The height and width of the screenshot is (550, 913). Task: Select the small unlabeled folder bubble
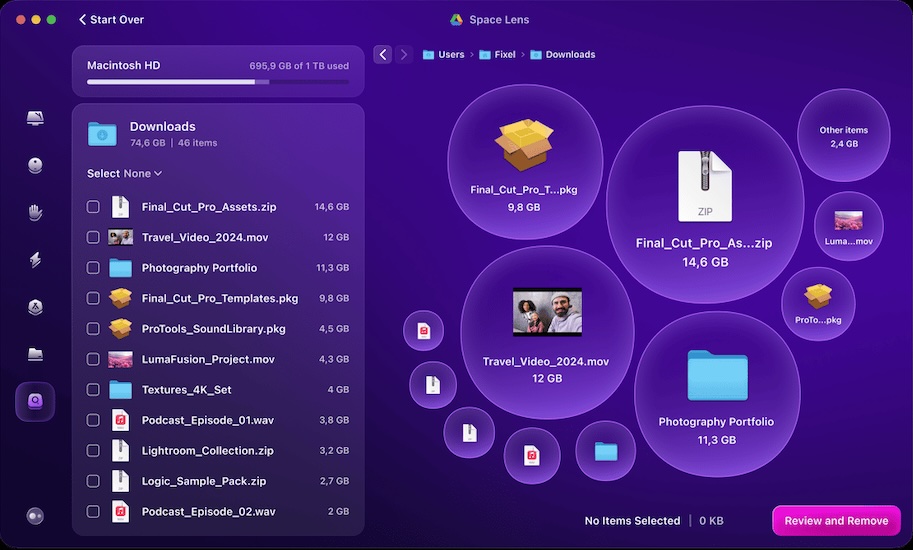[x=606, y=450]
